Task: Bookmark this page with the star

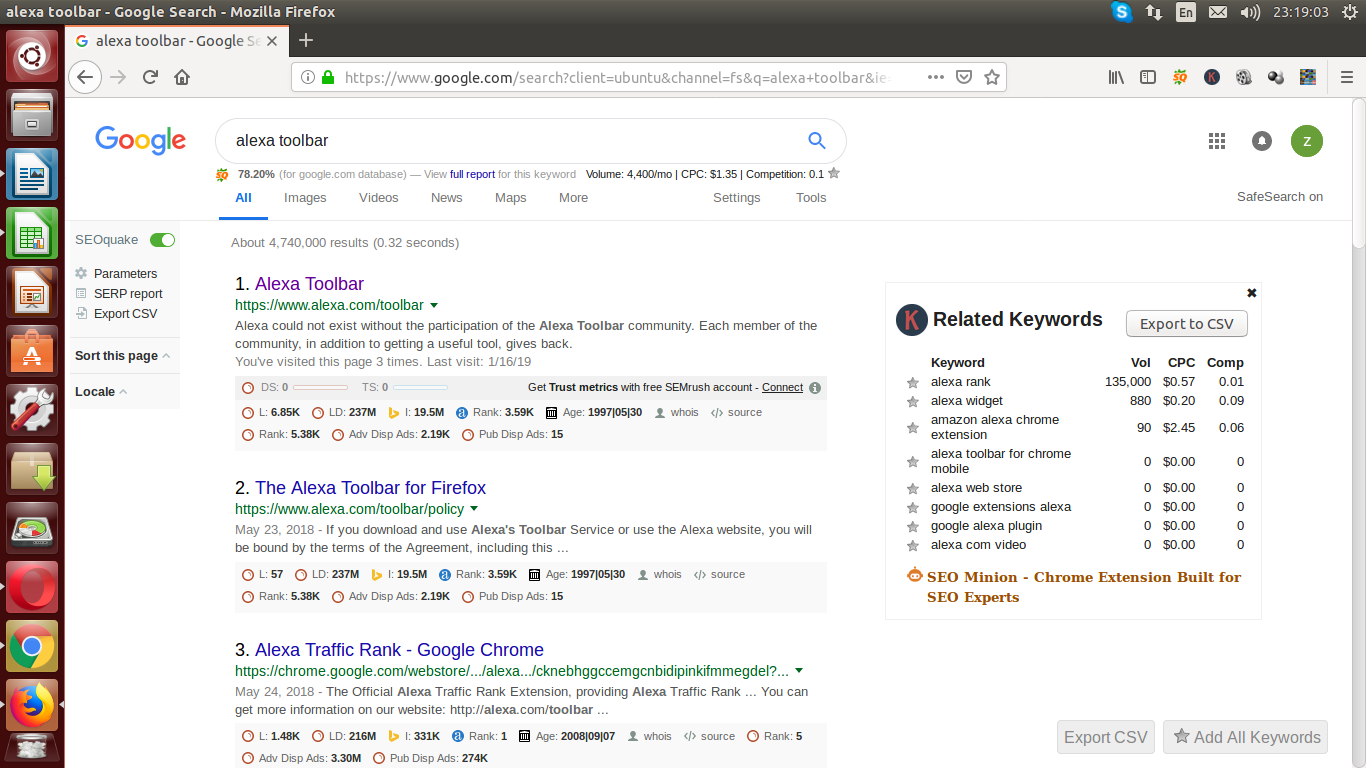Action: (x=992, y=77)
